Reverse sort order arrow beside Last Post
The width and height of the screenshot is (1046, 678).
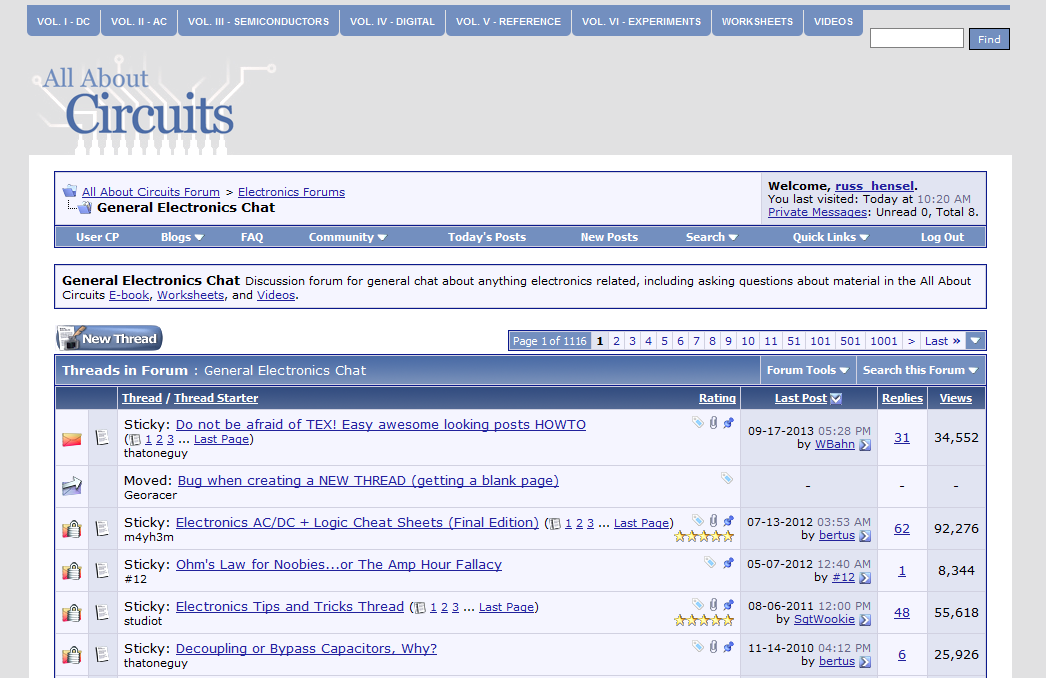pos(836,398)
